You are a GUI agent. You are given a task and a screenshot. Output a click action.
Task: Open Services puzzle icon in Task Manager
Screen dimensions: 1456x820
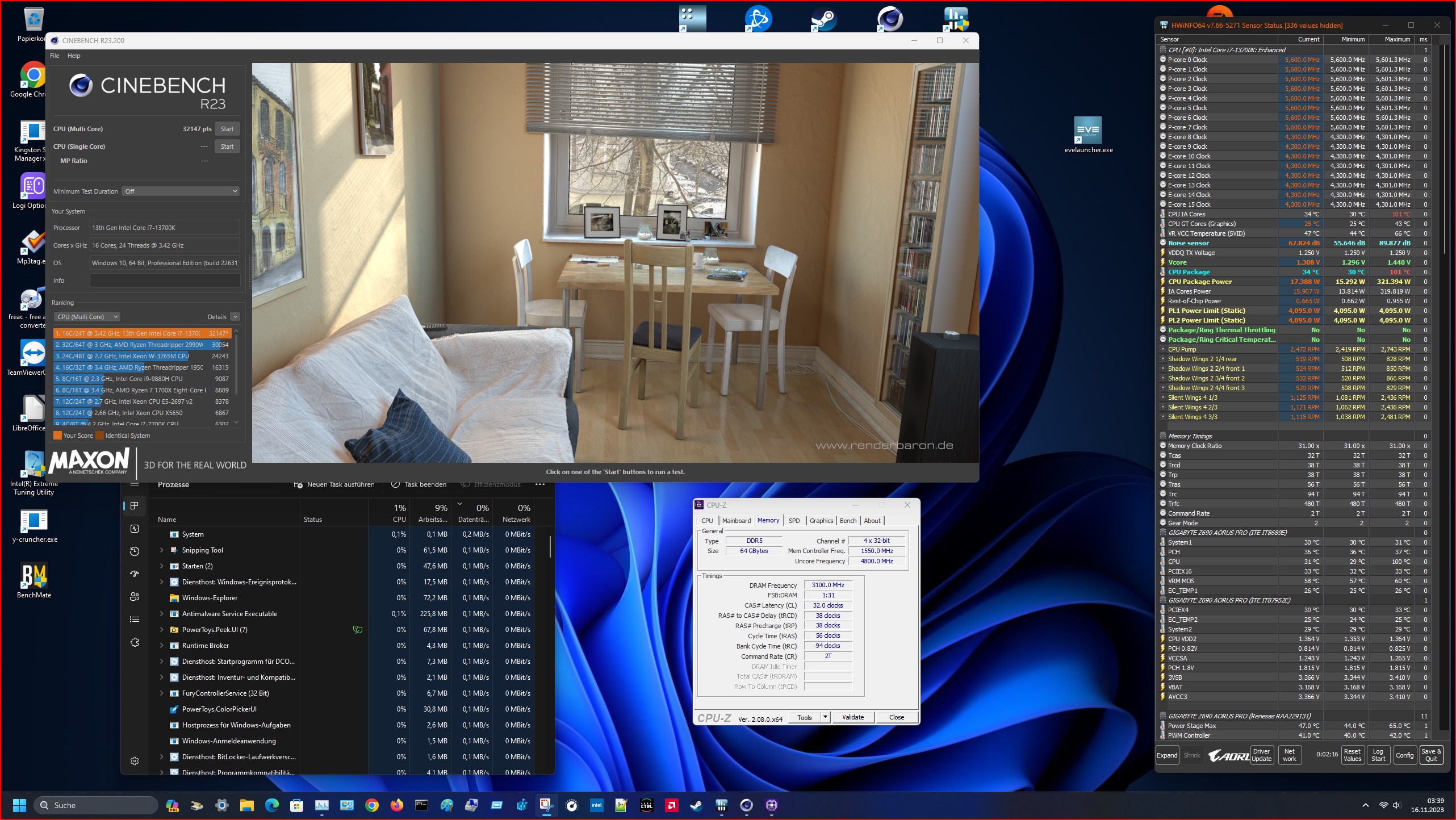coord(135,642)
